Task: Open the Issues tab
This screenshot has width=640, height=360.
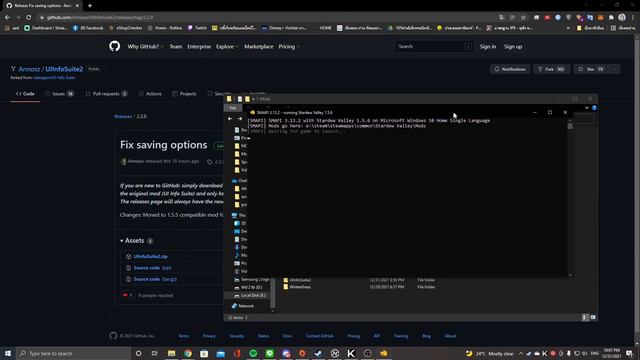Action: 59,94
